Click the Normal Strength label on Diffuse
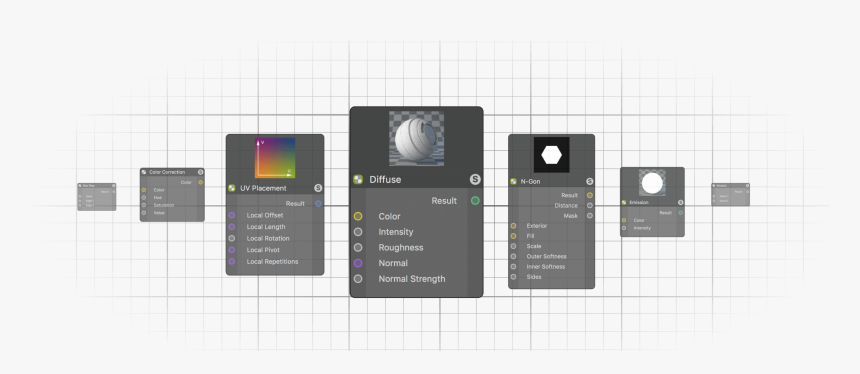 point(412,279)
